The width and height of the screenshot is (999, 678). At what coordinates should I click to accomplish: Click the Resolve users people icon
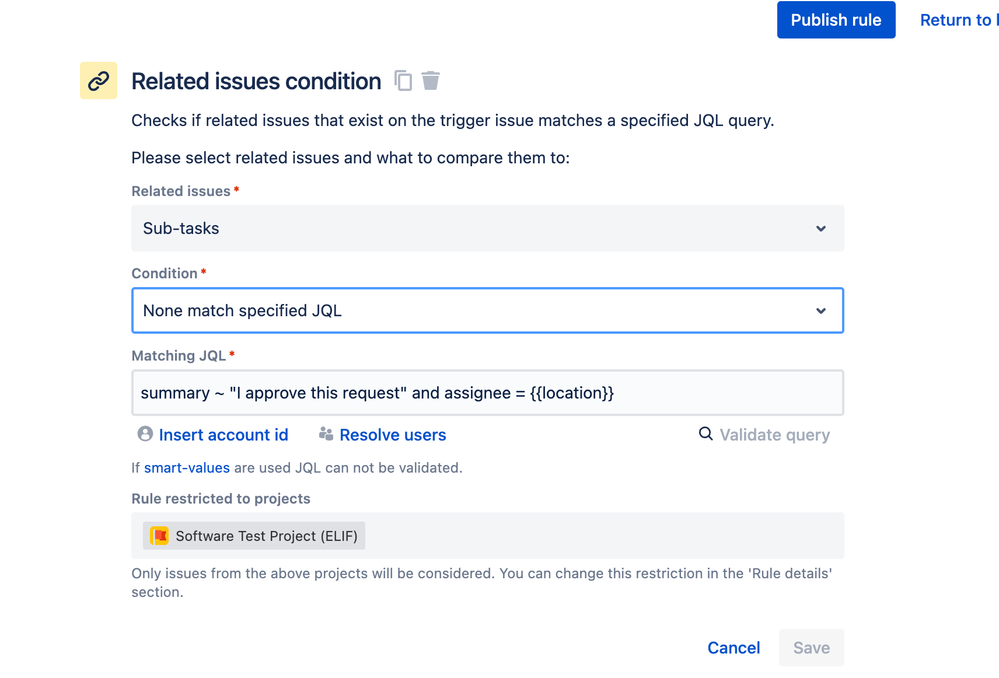pos(326,434)
